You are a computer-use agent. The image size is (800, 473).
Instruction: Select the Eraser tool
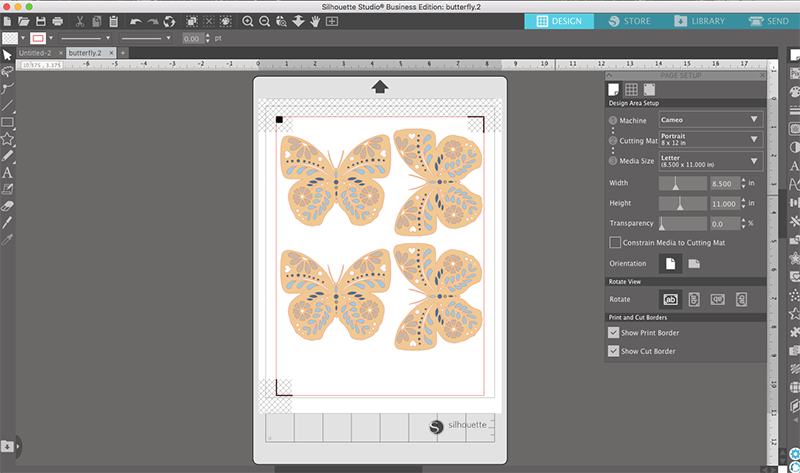point(8,205)
